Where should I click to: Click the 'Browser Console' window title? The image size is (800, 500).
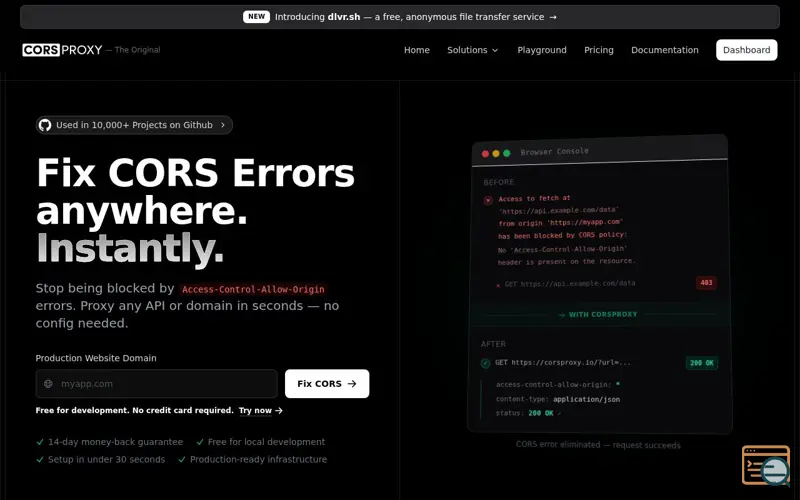point(555,152)
